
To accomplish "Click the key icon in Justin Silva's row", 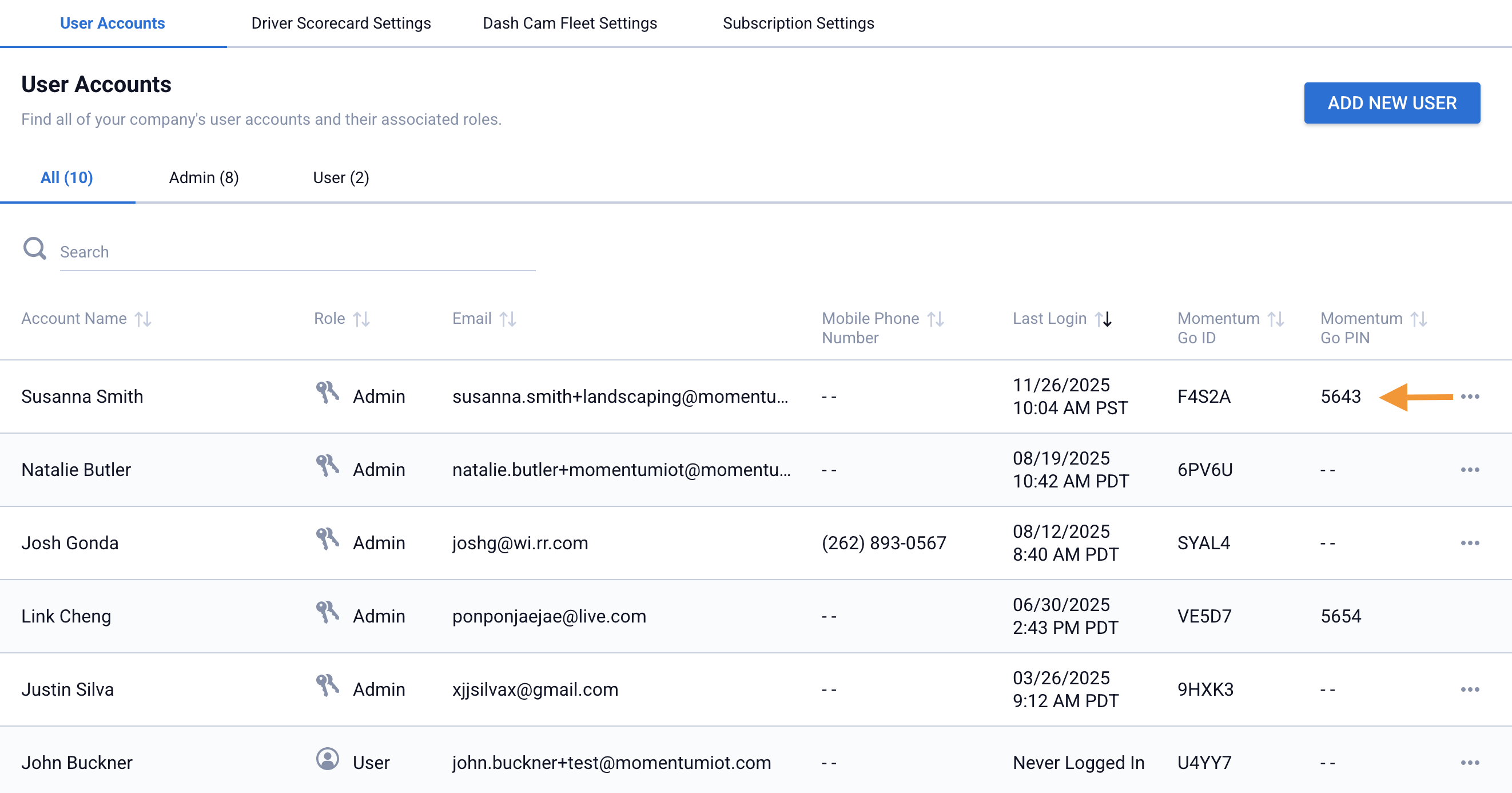I will coord(329,685).
